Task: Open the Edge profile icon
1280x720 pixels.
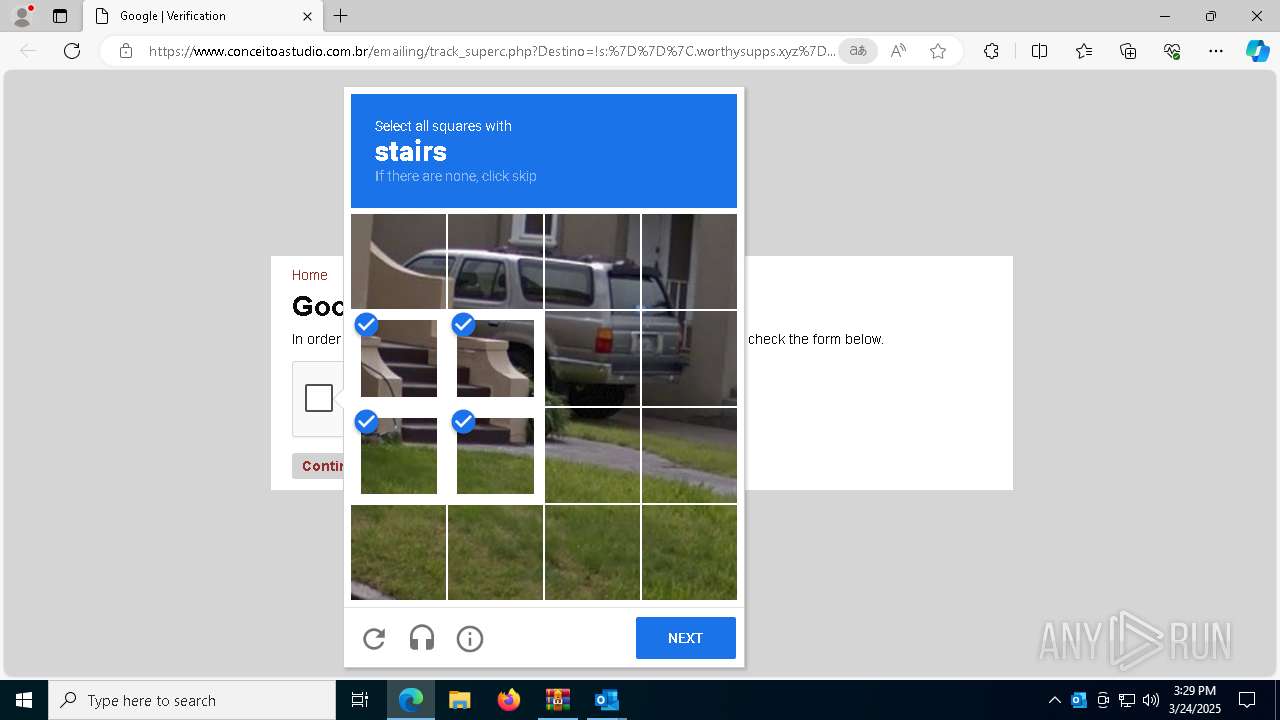Action: [x=22, y=16]
